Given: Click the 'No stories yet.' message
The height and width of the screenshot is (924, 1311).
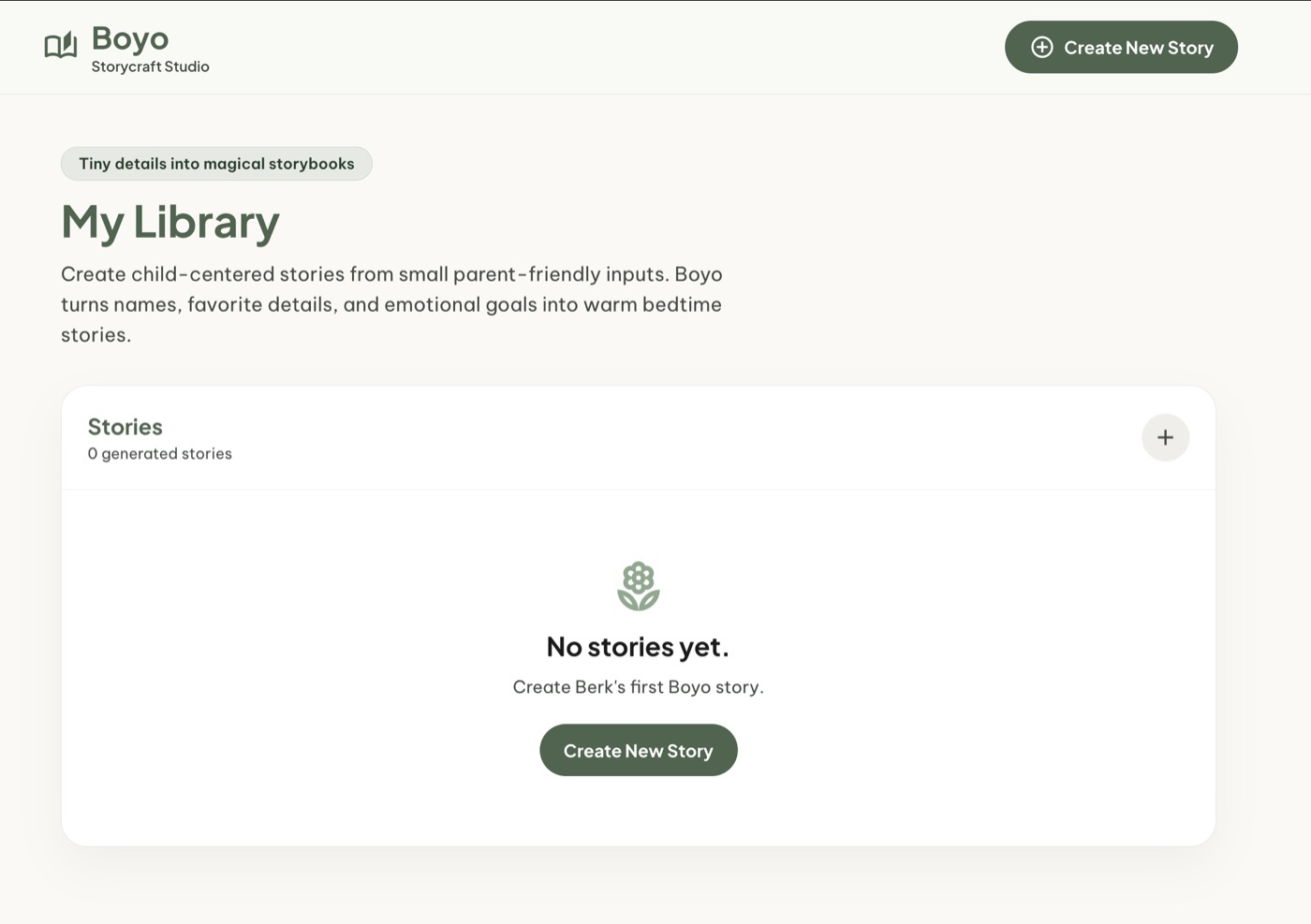Looking at the screenshot, I should pyautogui.click(x=638, y=647).
